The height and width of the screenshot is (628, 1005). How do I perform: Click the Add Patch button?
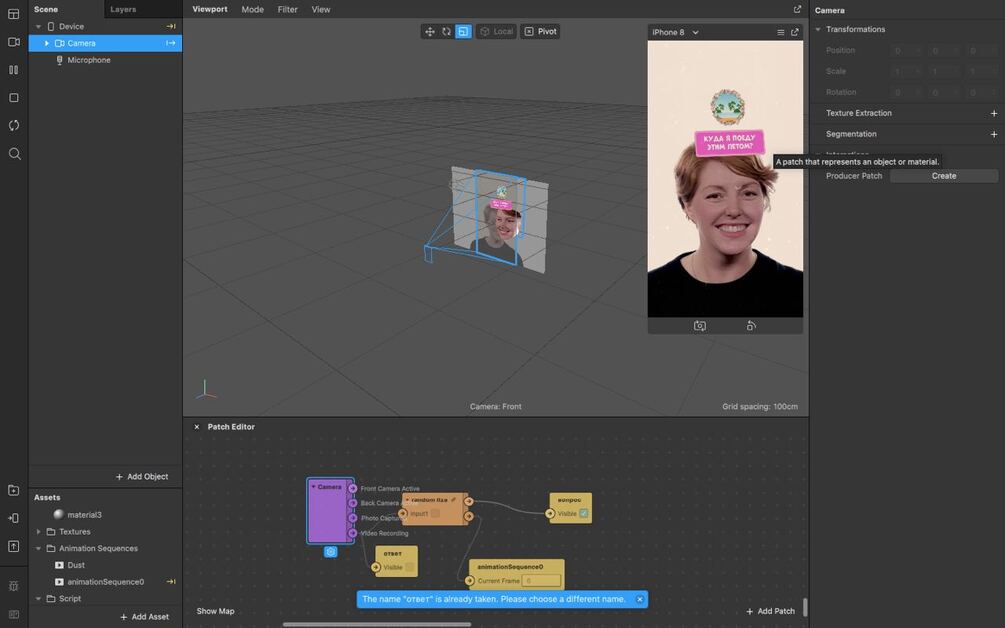coord(770,611)
